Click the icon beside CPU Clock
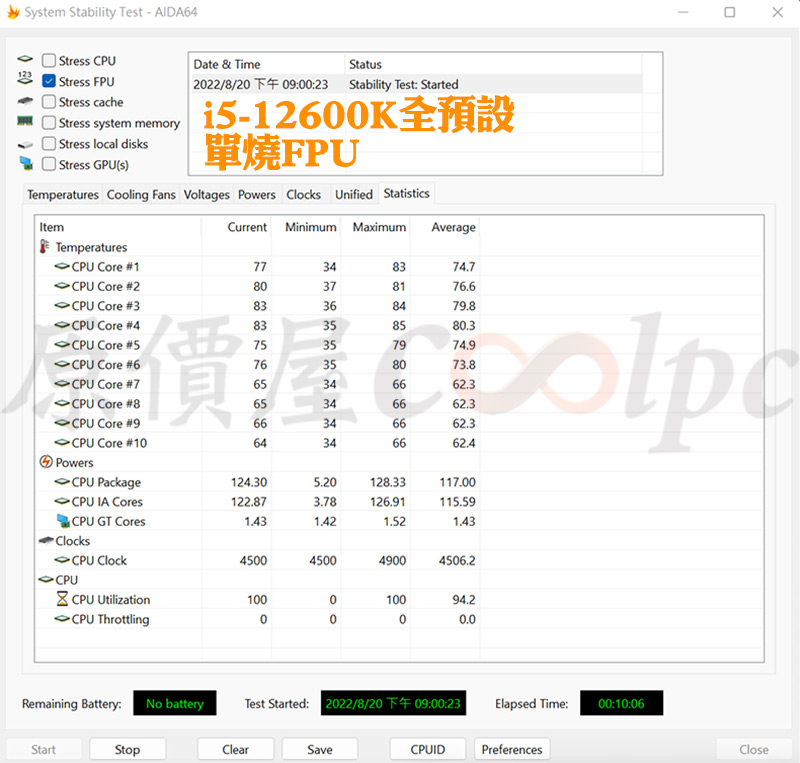Screen dimensions: 800x763 click(x=62, y=559)
